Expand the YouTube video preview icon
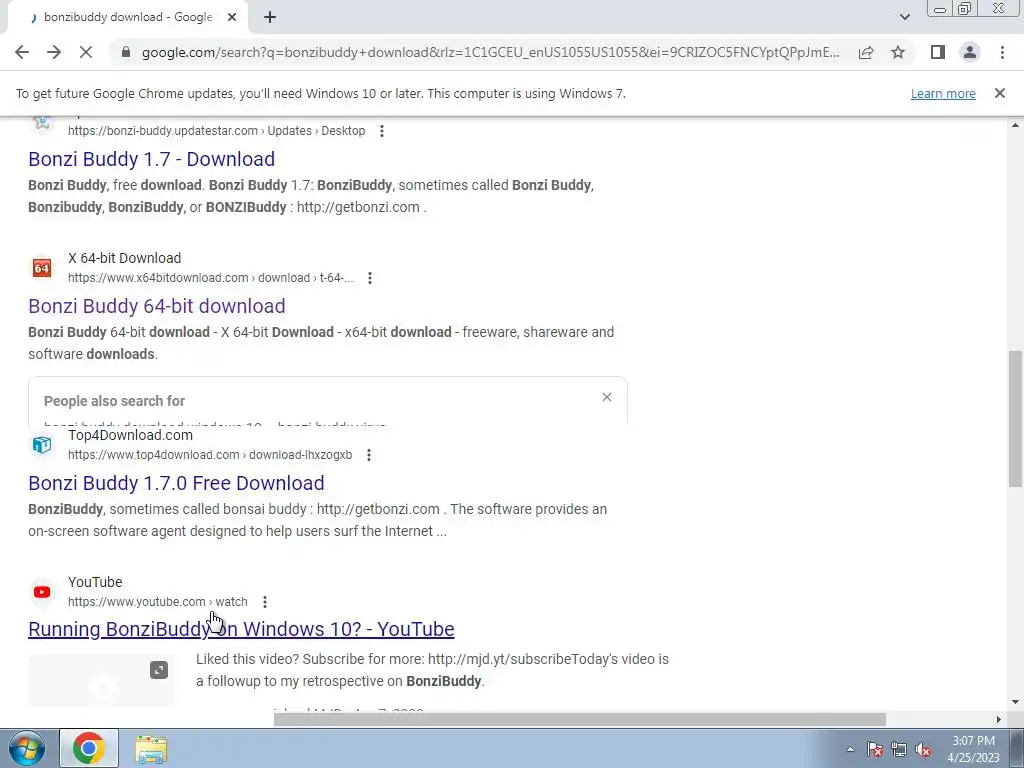The height and width of the screenshot is (768, 1024). click(159, 670)
